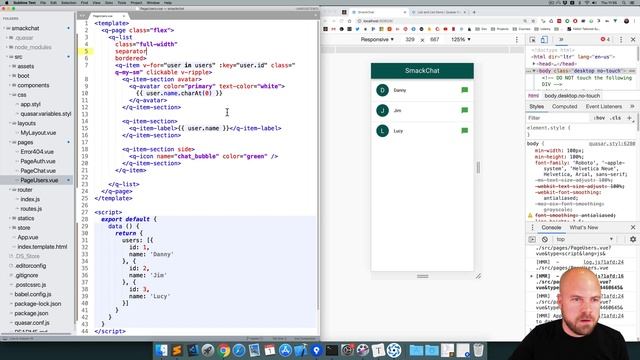Image resolution: width=640 pixels, height=360 pixels.
Task: Open PageAuth.vue in sidebar
Action: (38, 161)
